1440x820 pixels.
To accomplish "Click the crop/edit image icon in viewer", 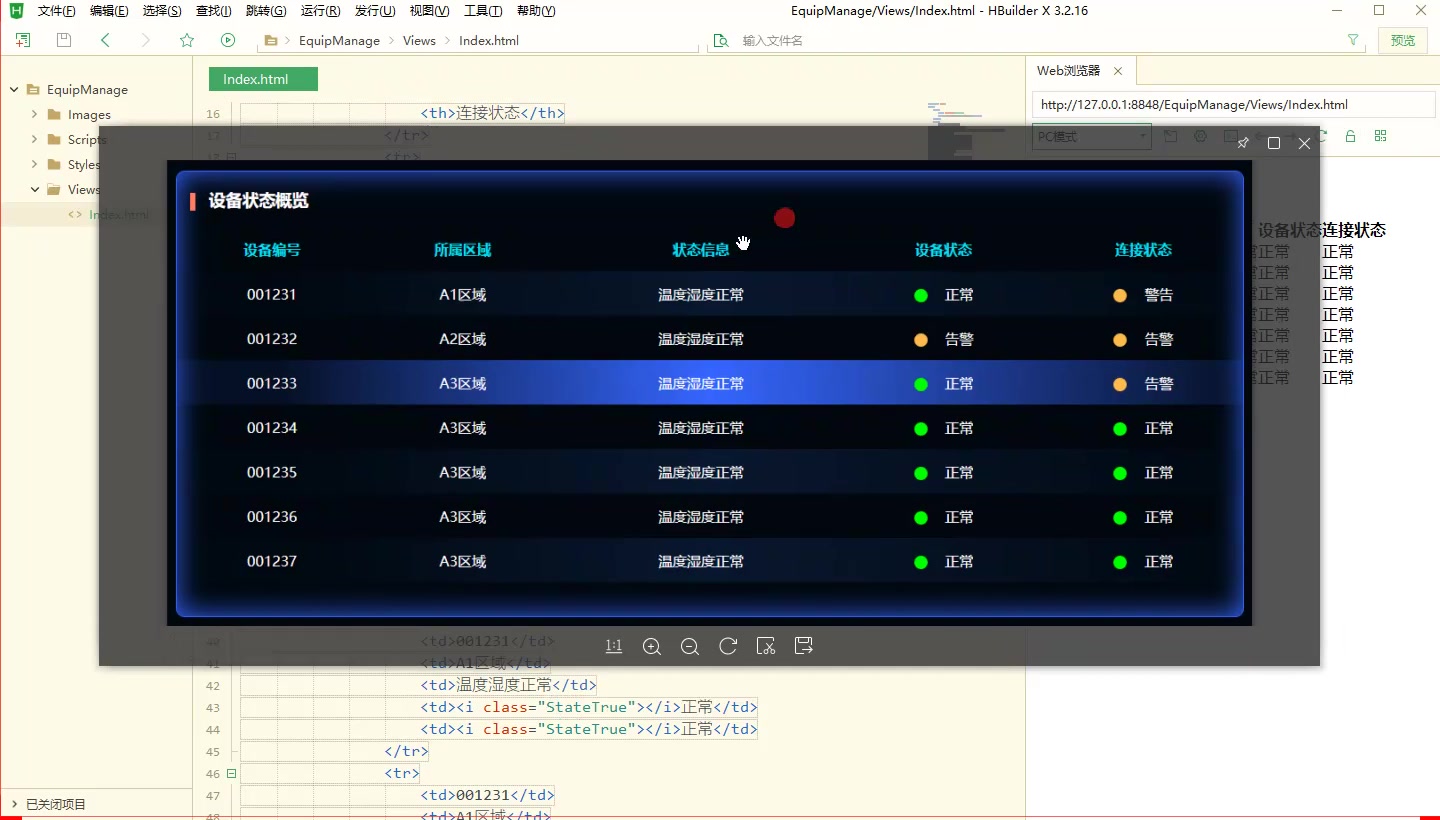I will pos(766,646).
